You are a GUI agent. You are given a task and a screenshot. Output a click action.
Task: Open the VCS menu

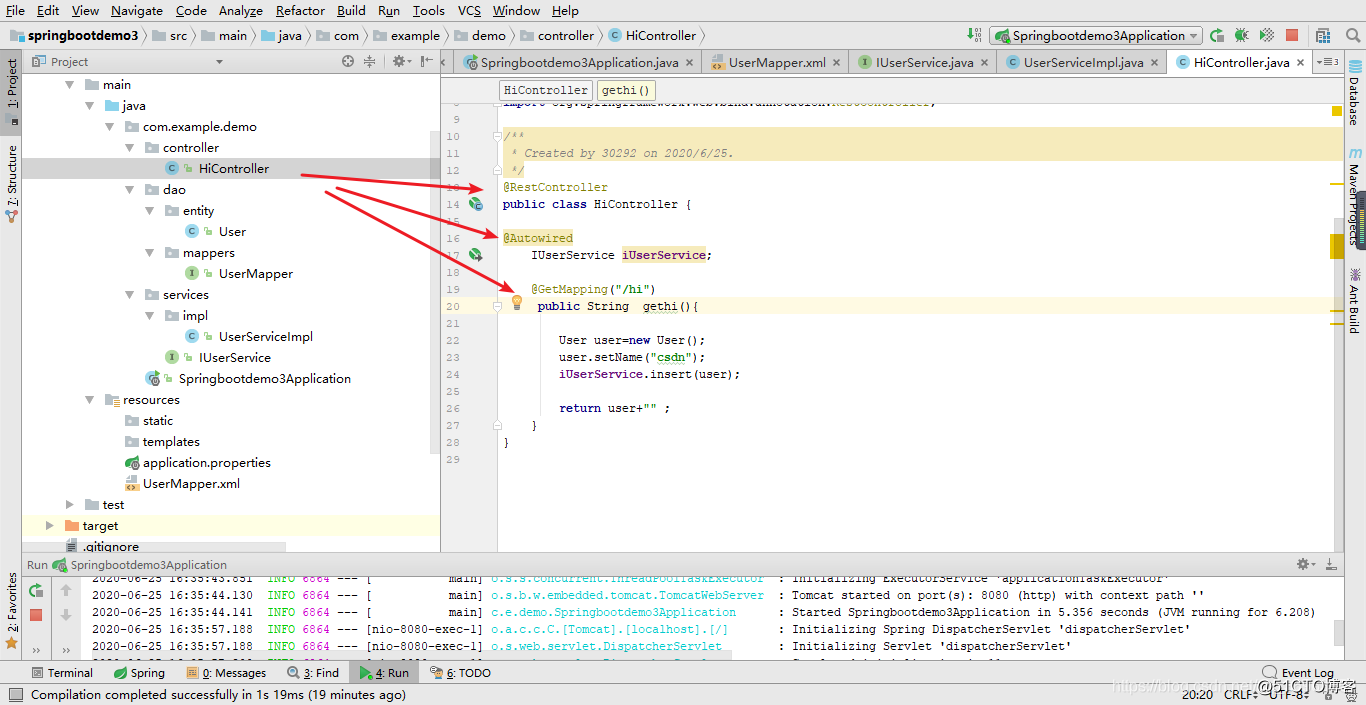[469, 10]
